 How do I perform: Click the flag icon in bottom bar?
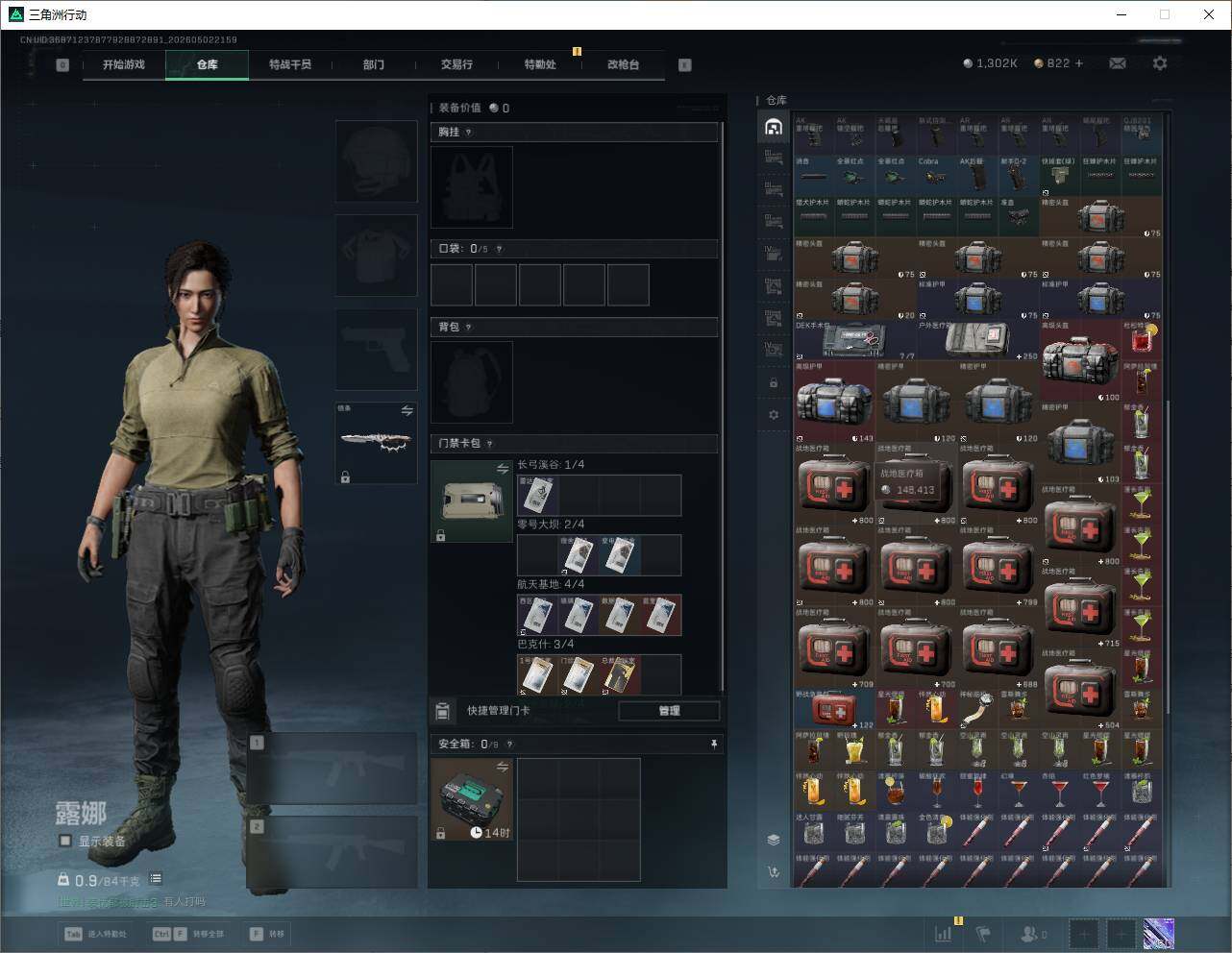983,933
